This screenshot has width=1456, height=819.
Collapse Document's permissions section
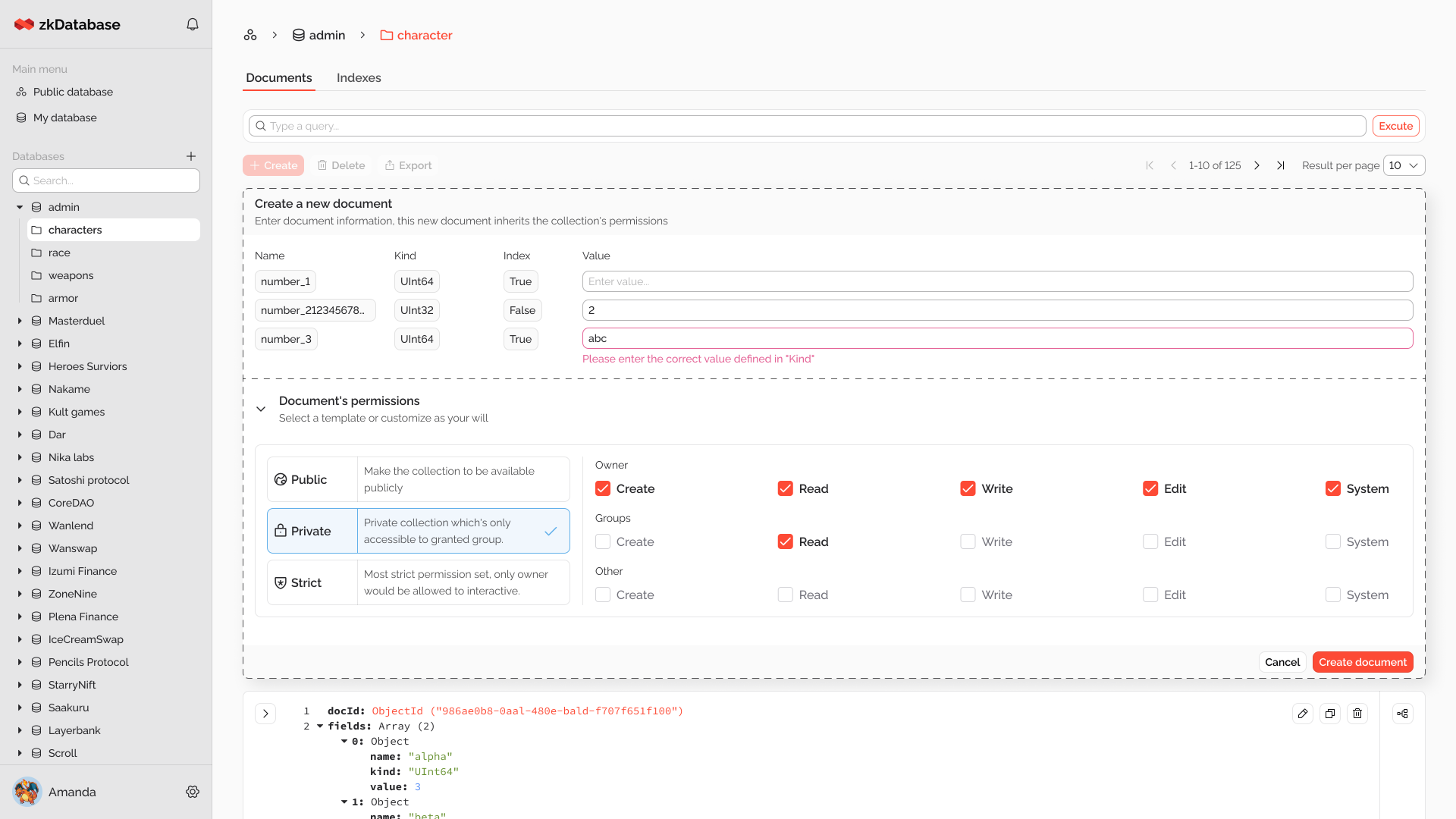(x=262, y=408)
